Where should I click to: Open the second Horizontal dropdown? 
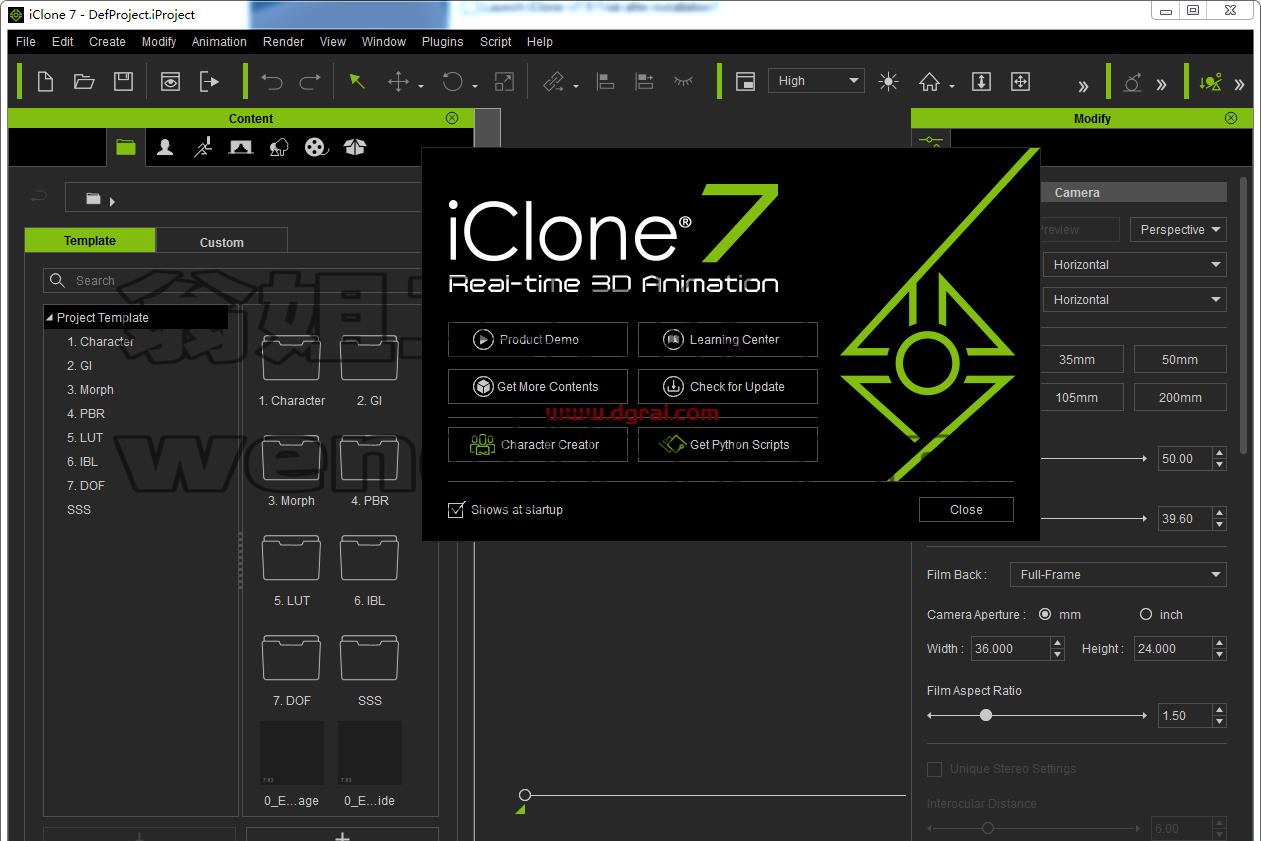coord(1135,300)
